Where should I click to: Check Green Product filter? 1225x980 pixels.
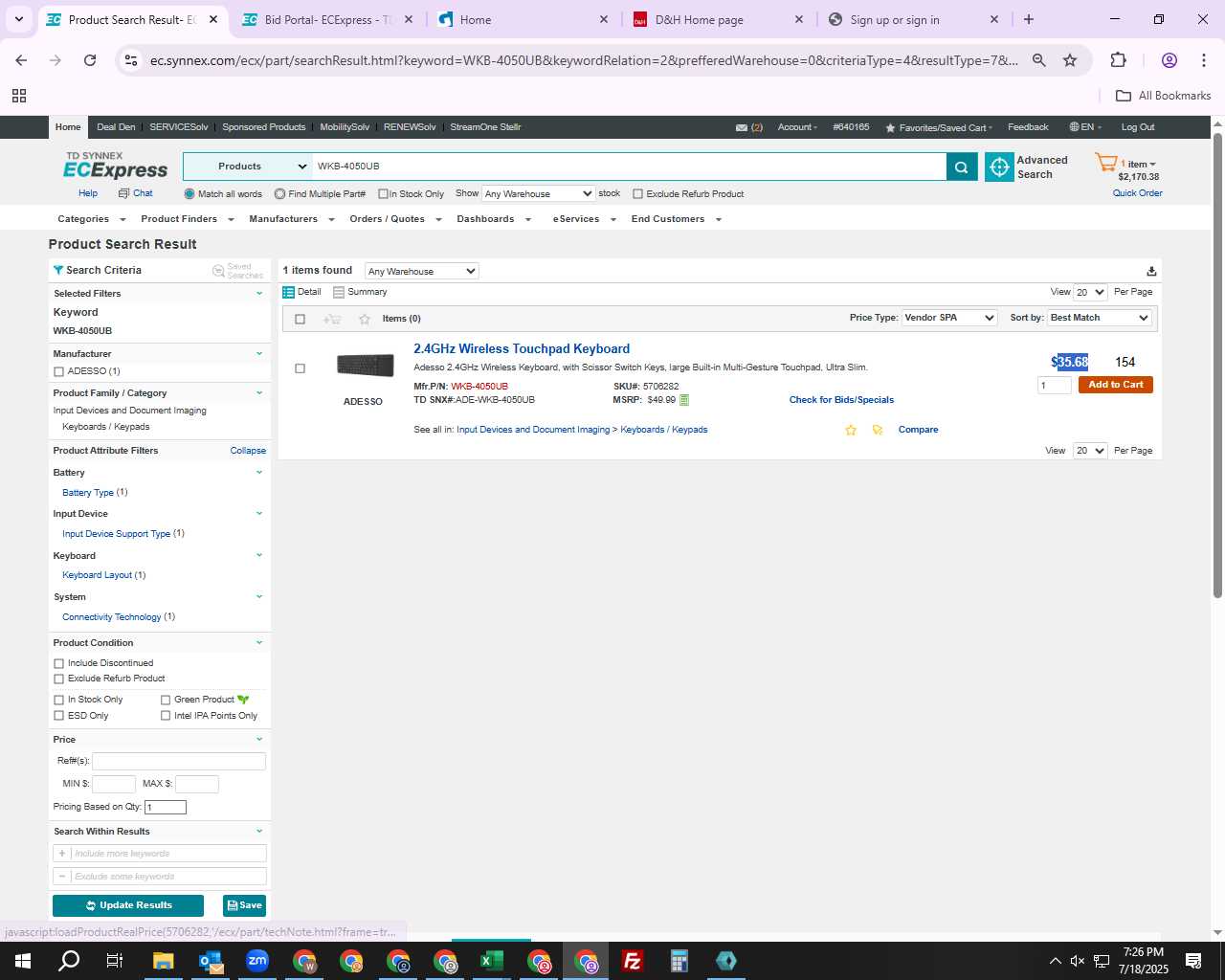coord(166,700)
